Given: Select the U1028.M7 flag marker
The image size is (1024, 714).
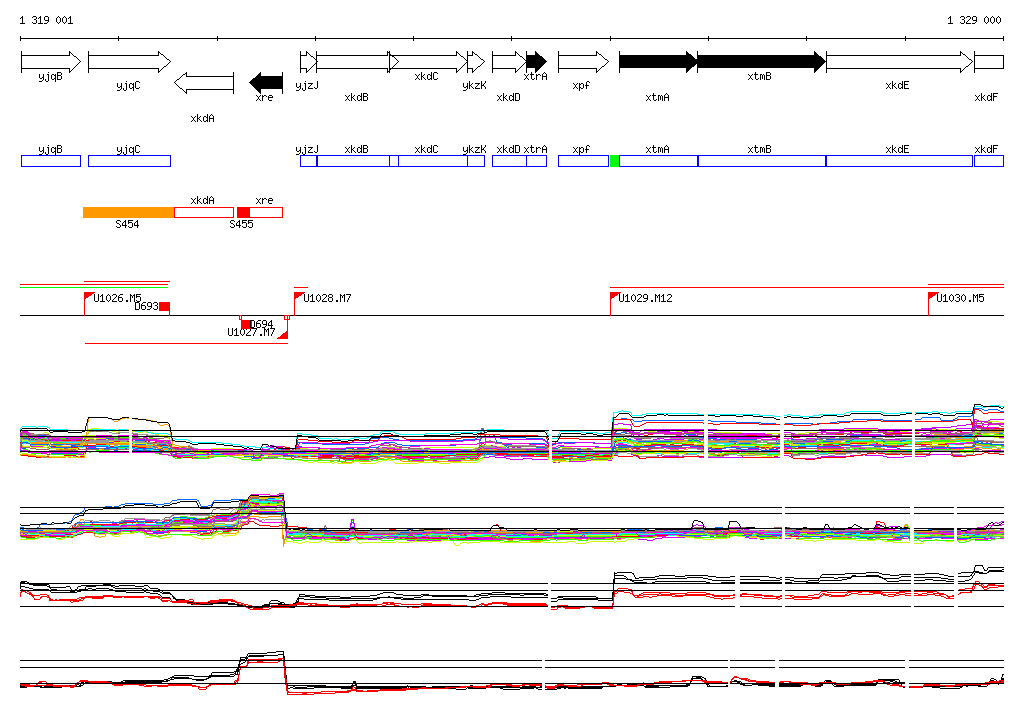Looking at the screenshot, I should [299, 297].
